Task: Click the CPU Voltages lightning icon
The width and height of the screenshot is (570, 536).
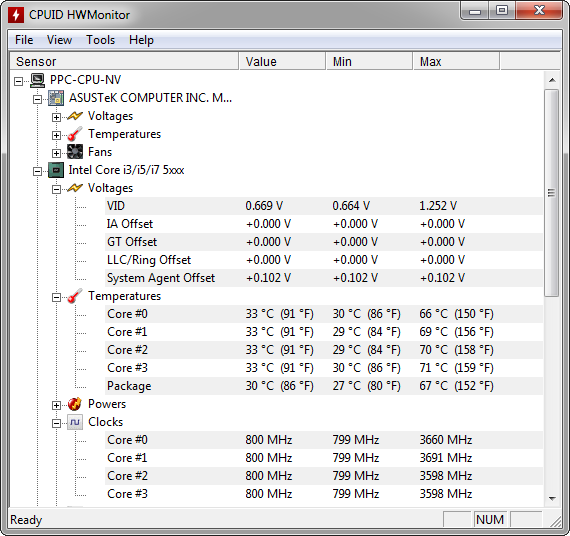Action: [x=75, y=188]
